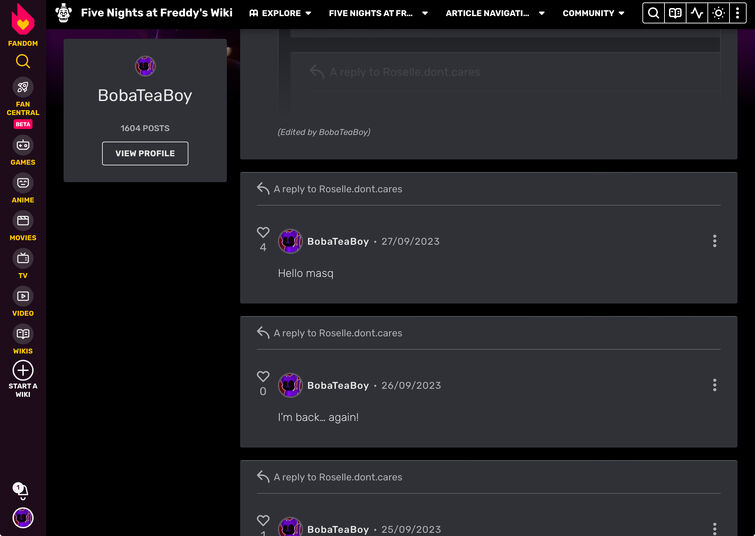The height and width of the screenshot is (536, 755).
Task: Open the TV sidebar icon
Action: (x=23, y=259)
